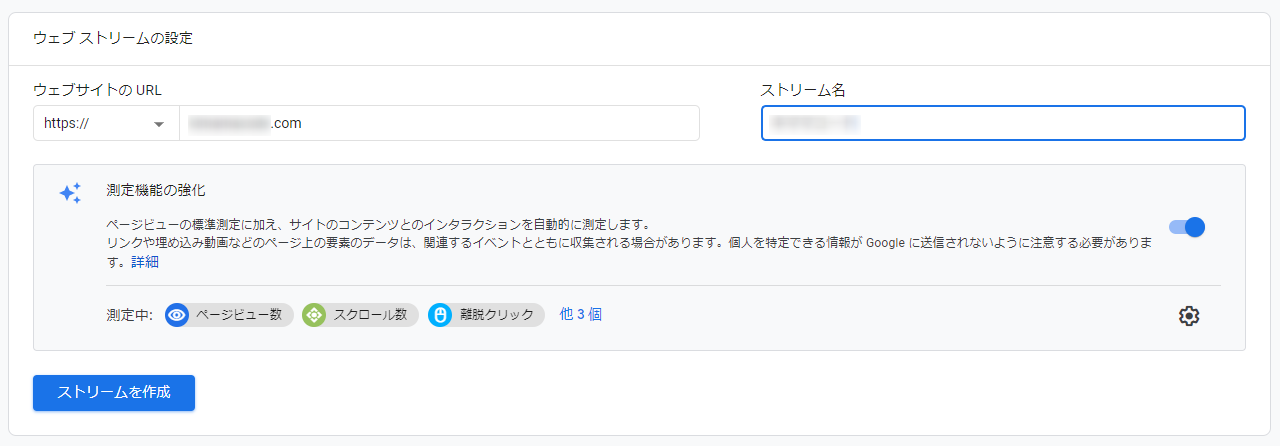The width and height of the screenshot is (1280, 446).
Task: Open the enhanced measurement settings gear
Action: click(1188, 316)
